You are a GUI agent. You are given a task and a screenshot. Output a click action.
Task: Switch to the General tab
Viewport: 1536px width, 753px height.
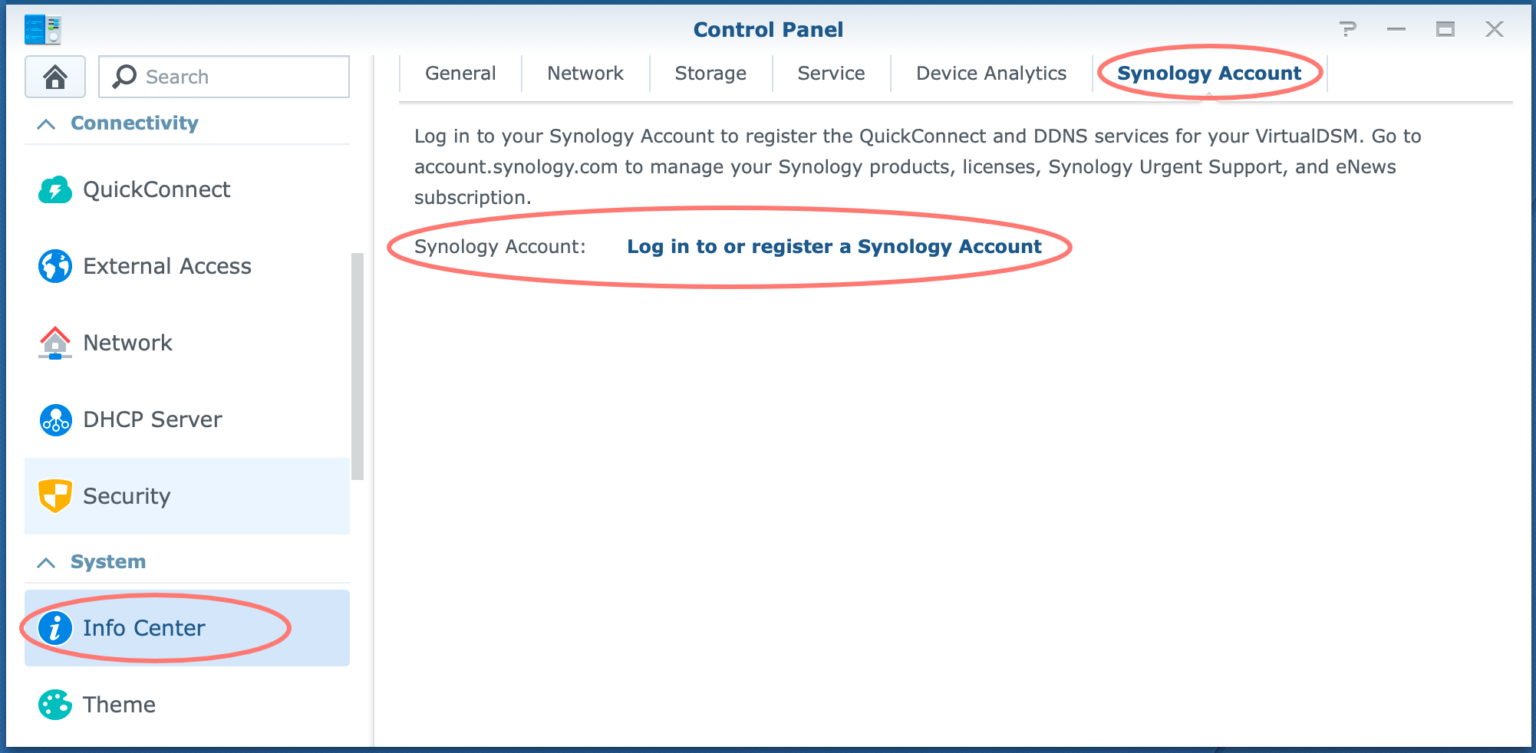click(x=460, y=73)
